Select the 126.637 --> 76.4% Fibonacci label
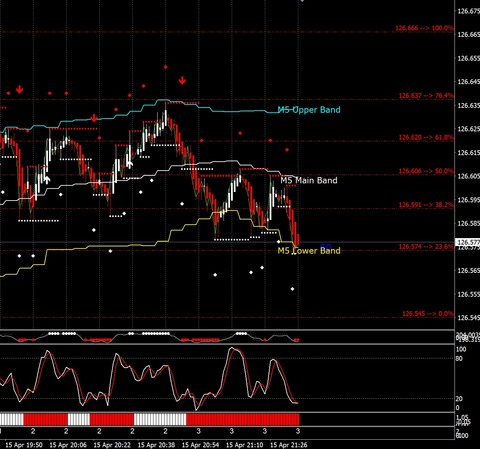This screenshot has height=449, width=480. coord(426,96)
